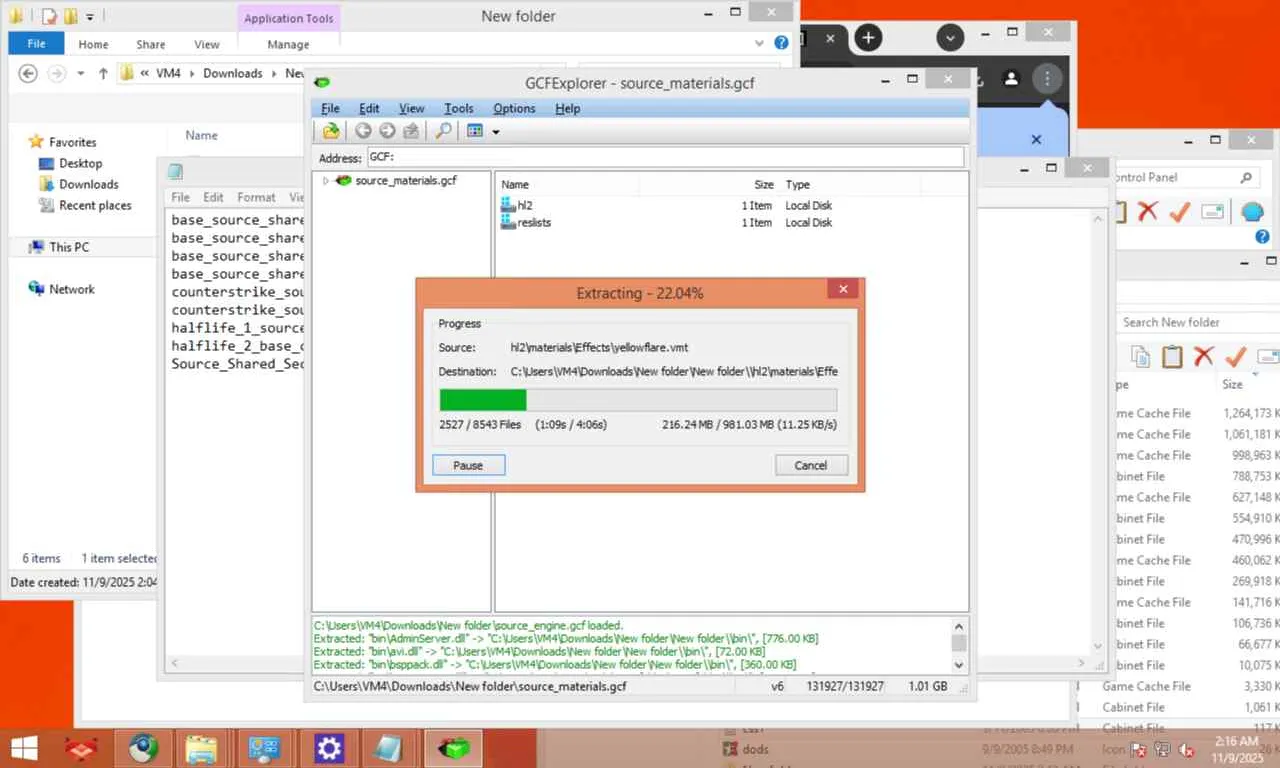Open Favorites in the navigation pane

[73, 142]
